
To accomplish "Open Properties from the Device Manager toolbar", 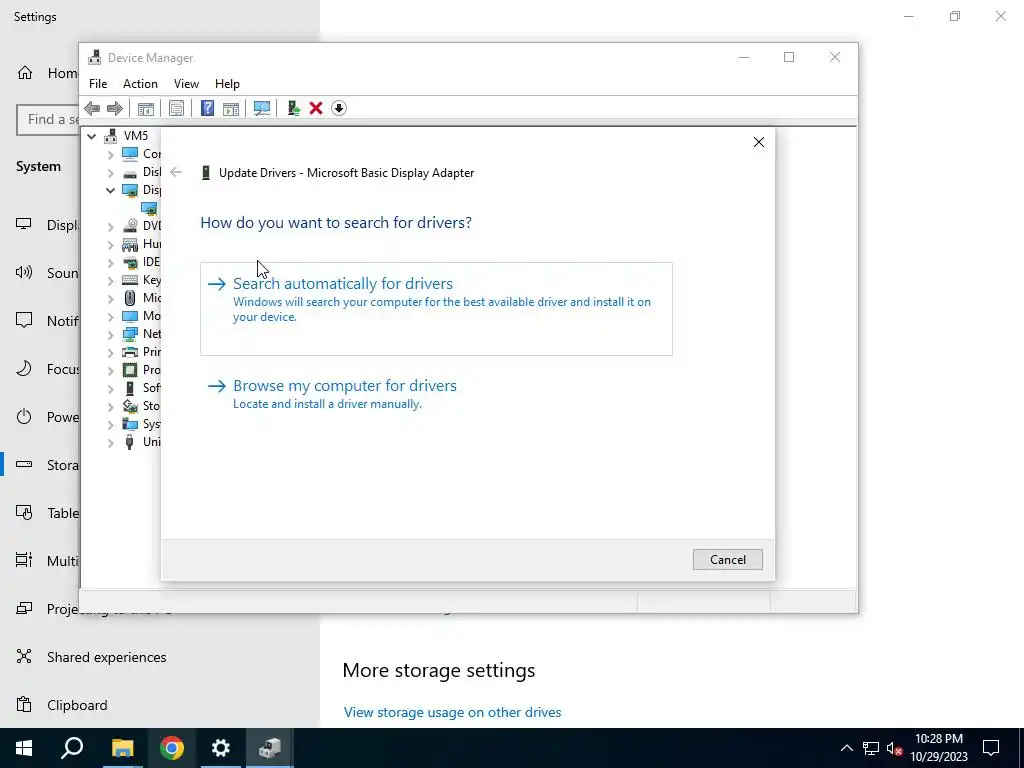I will point(176,108).
